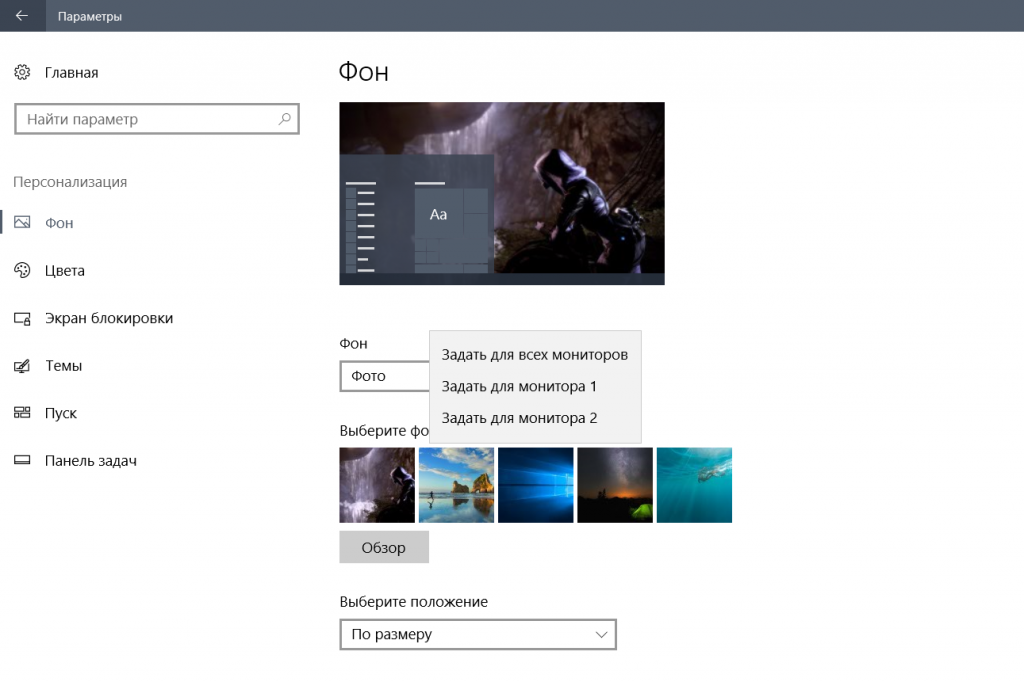Expand the По размеру position dropdown

click(x=478, y=634)
